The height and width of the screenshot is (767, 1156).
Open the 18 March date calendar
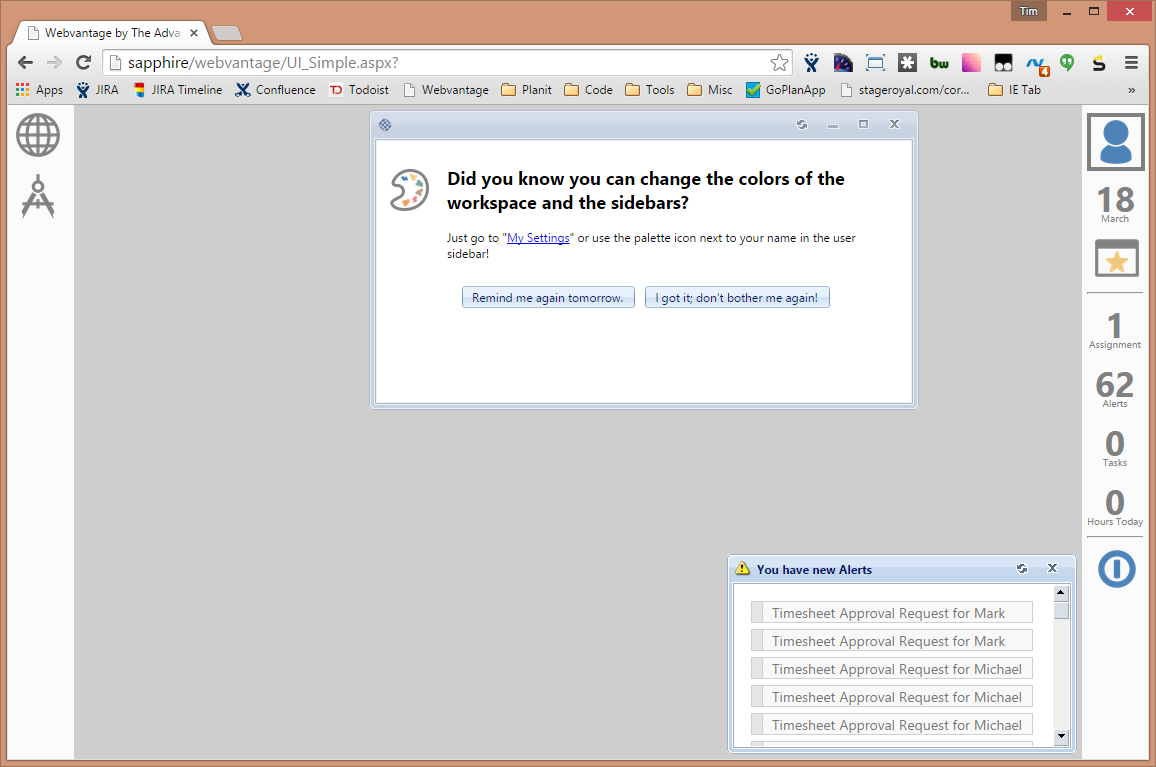(x=1115, y=204)
